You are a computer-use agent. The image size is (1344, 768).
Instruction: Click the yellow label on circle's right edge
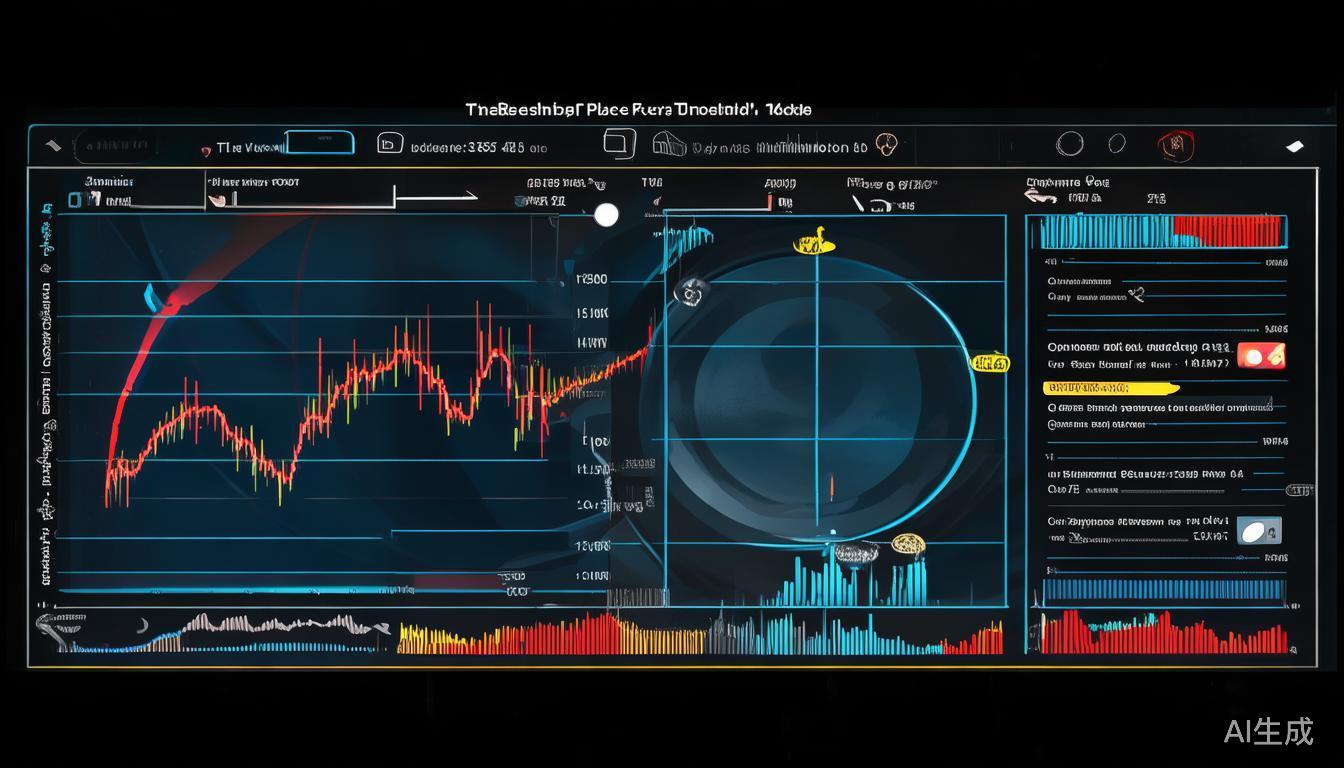click(x=990, y=363)
